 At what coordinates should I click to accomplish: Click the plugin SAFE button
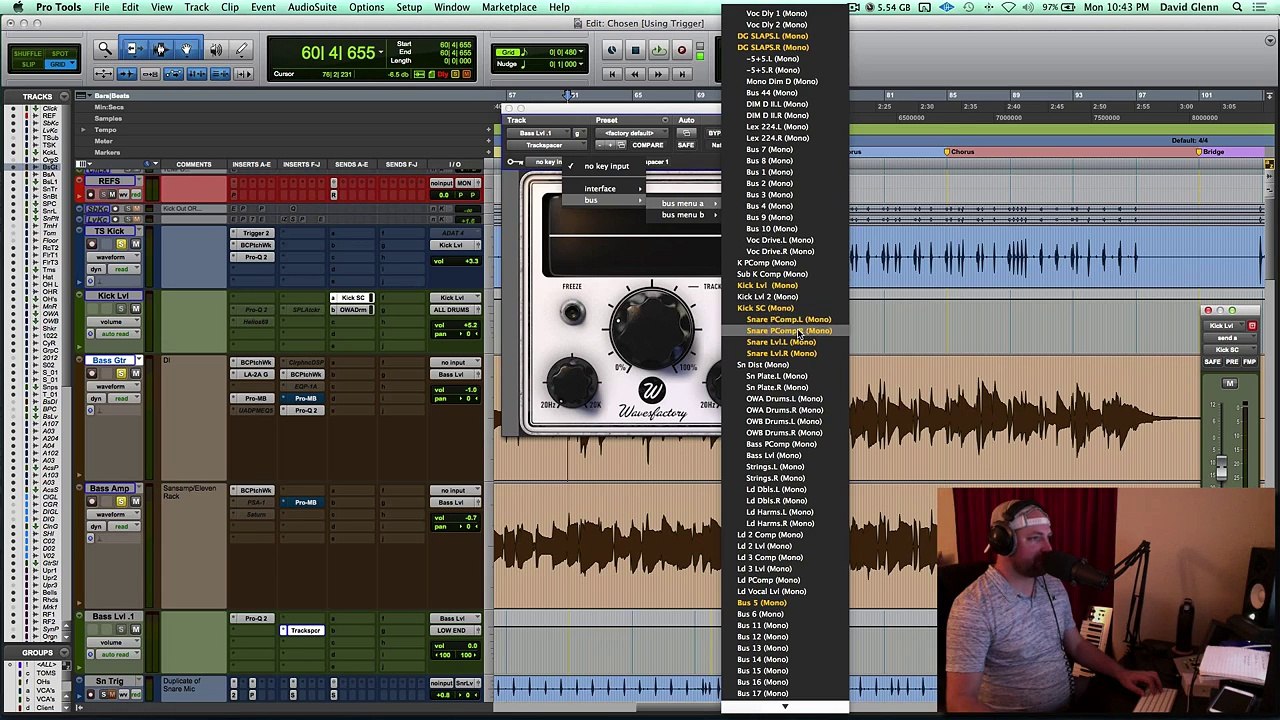pyautogui.click(x=685, y=146)
